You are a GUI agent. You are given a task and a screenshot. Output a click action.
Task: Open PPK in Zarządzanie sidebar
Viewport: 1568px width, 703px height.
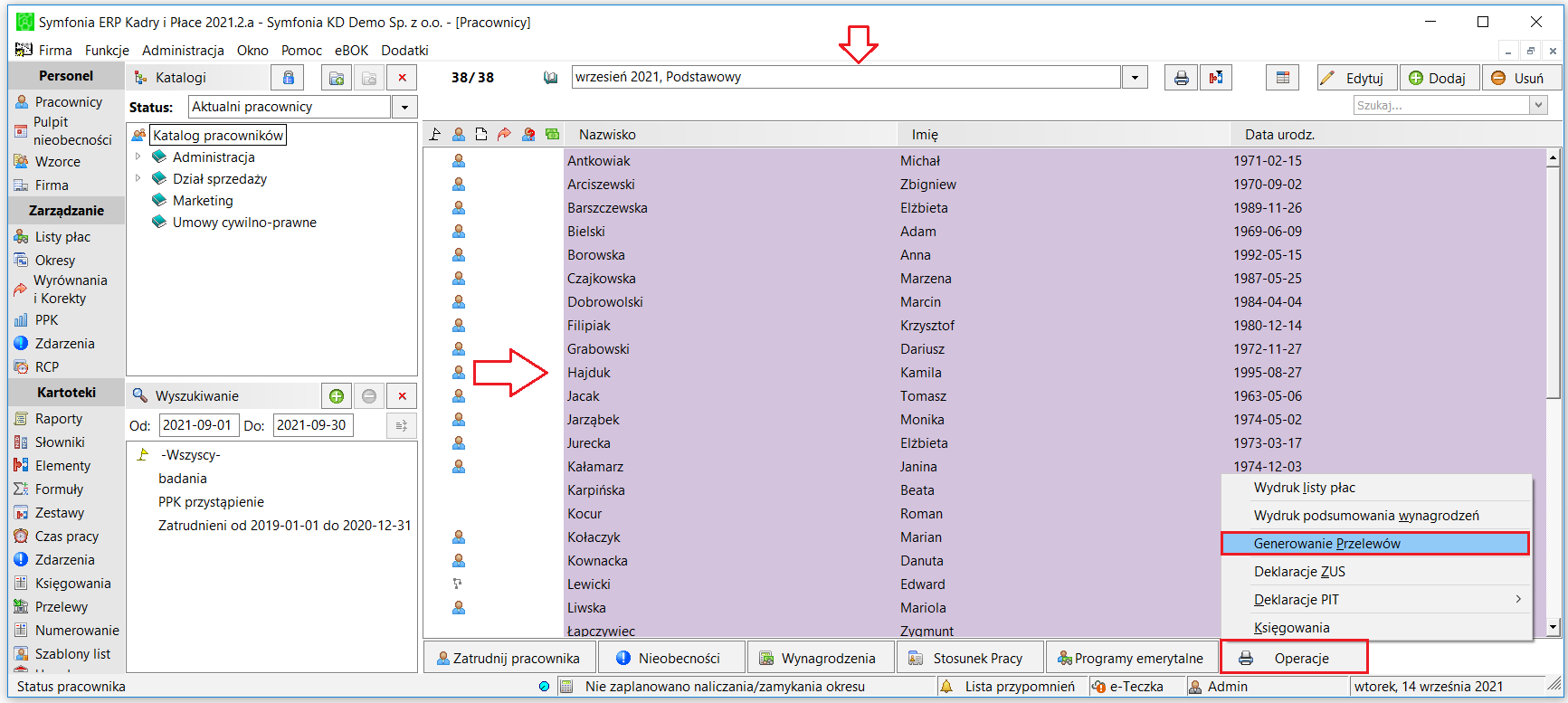tap(46, 320)
